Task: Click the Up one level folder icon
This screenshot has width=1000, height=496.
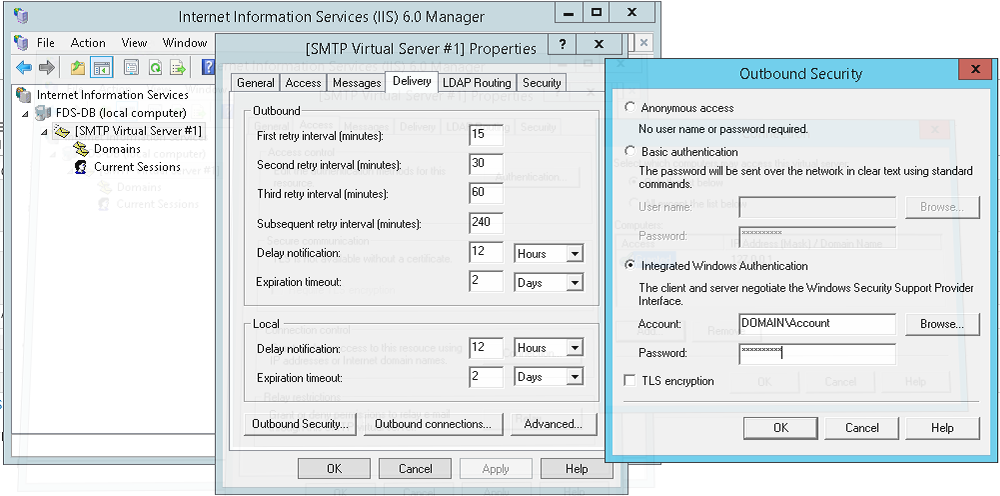Action: pos(77,67)
